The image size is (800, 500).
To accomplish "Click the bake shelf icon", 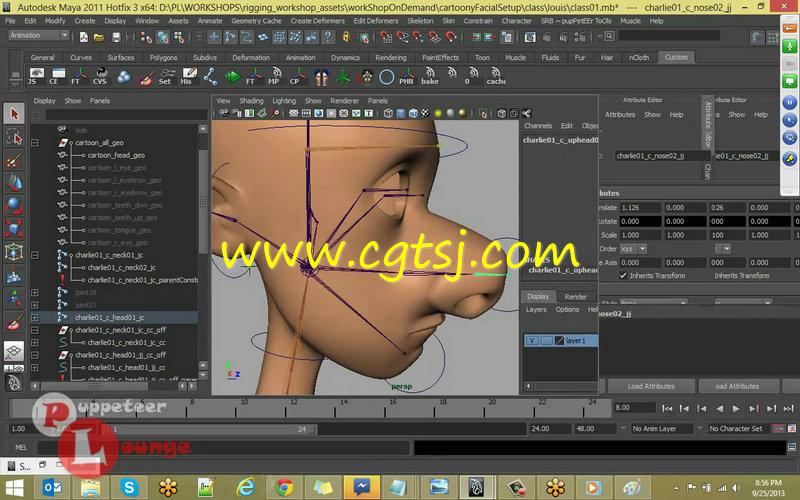I will coord(430,76).
